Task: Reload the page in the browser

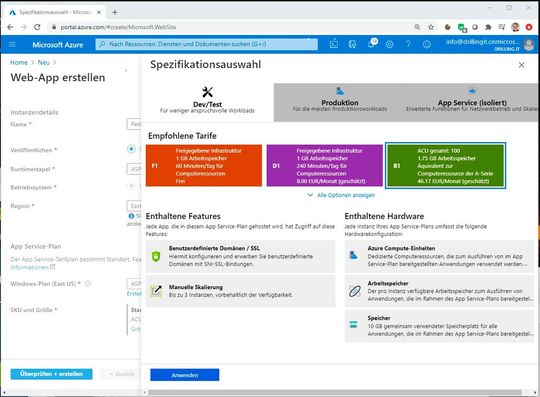Action: pos(37,27)
